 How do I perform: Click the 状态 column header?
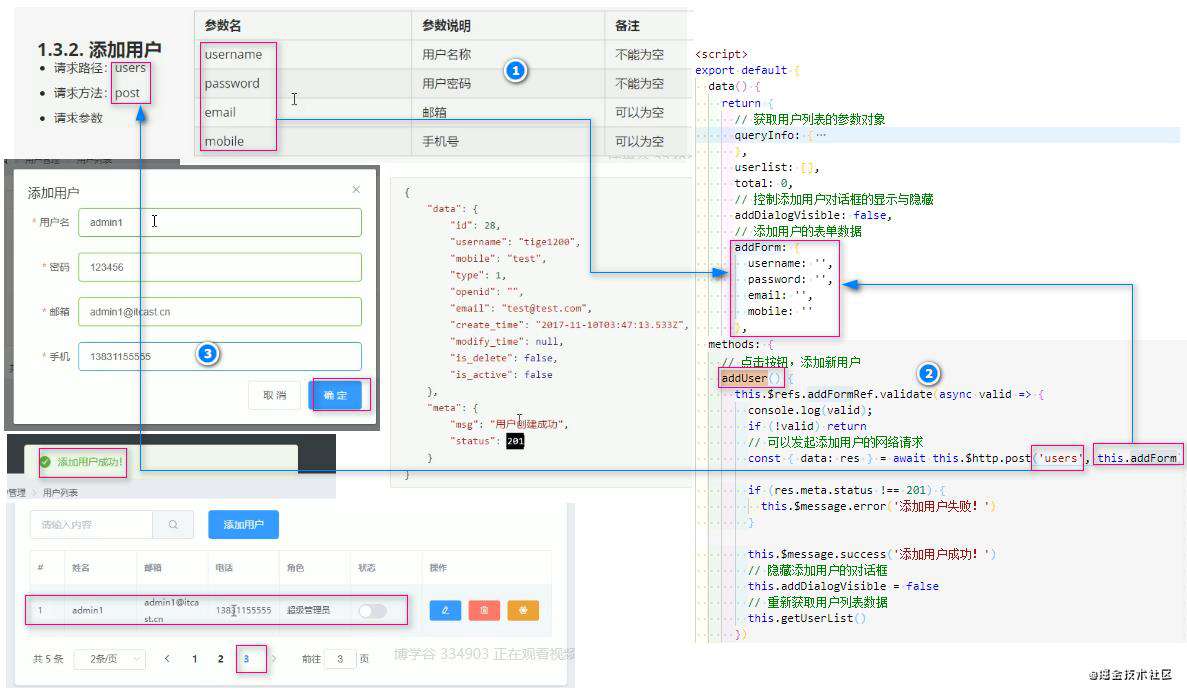tap(366, 568)
